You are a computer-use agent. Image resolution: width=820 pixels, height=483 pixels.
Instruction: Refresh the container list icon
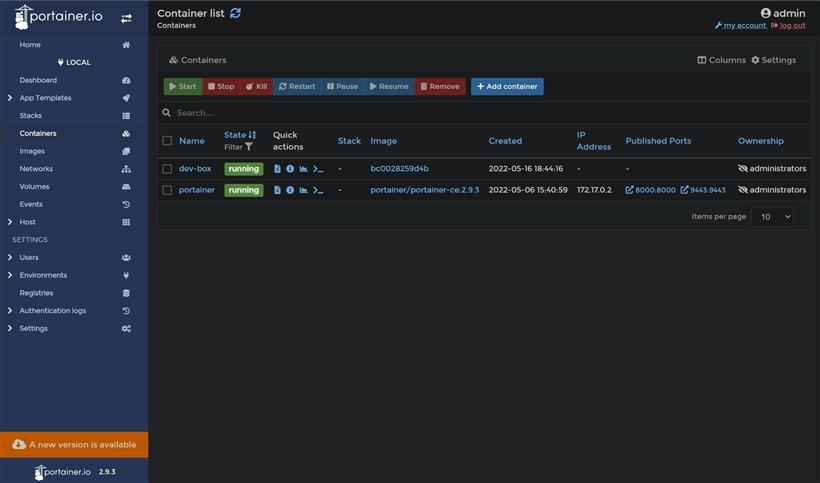(x=235, y=13)
